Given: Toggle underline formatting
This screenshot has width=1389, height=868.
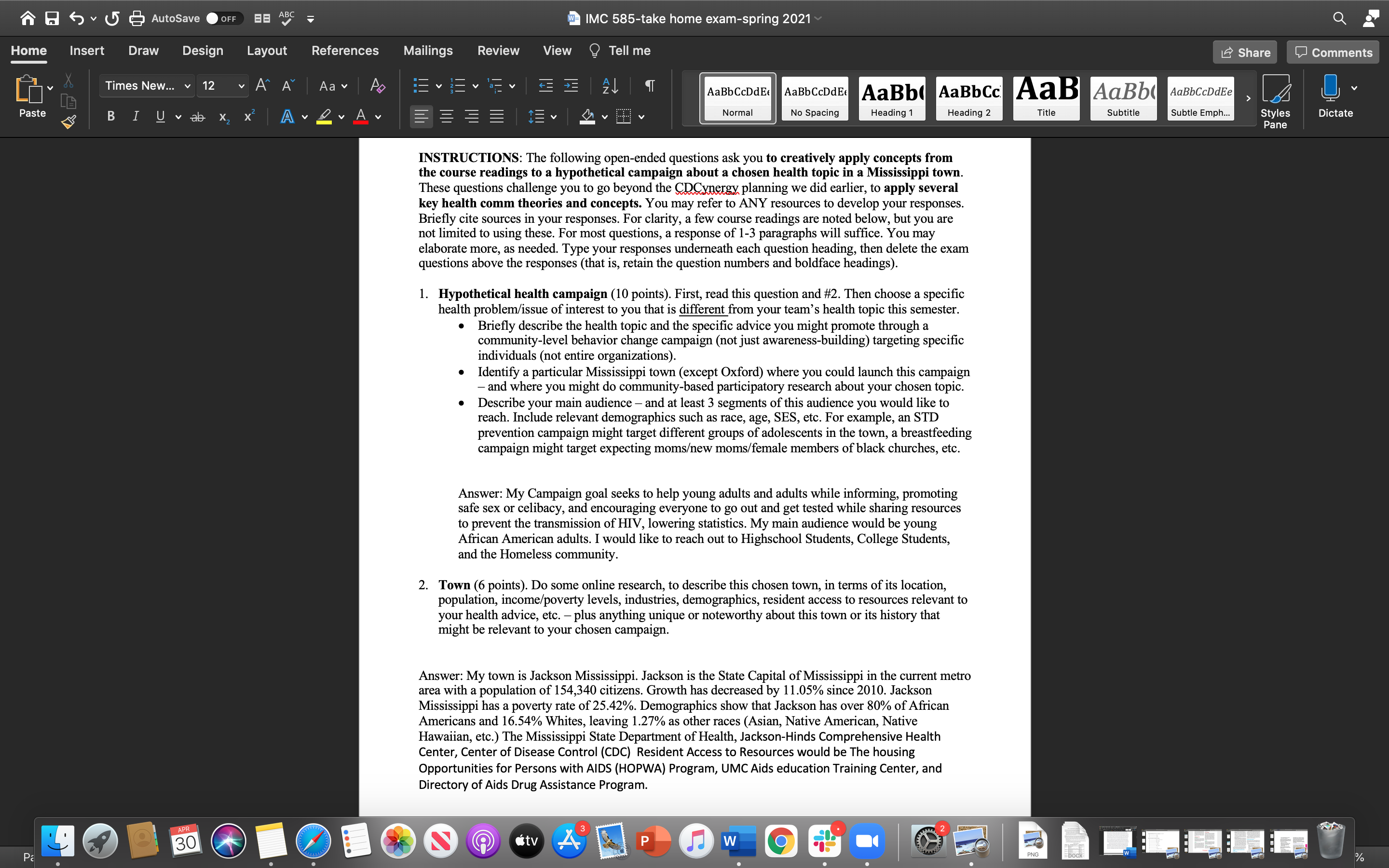Looking at the screenshot, I should click(x=160, y=117).
